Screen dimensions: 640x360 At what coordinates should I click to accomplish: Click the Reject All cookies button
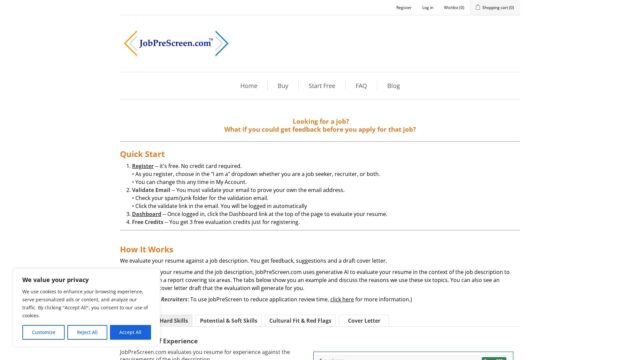point(87,332)
